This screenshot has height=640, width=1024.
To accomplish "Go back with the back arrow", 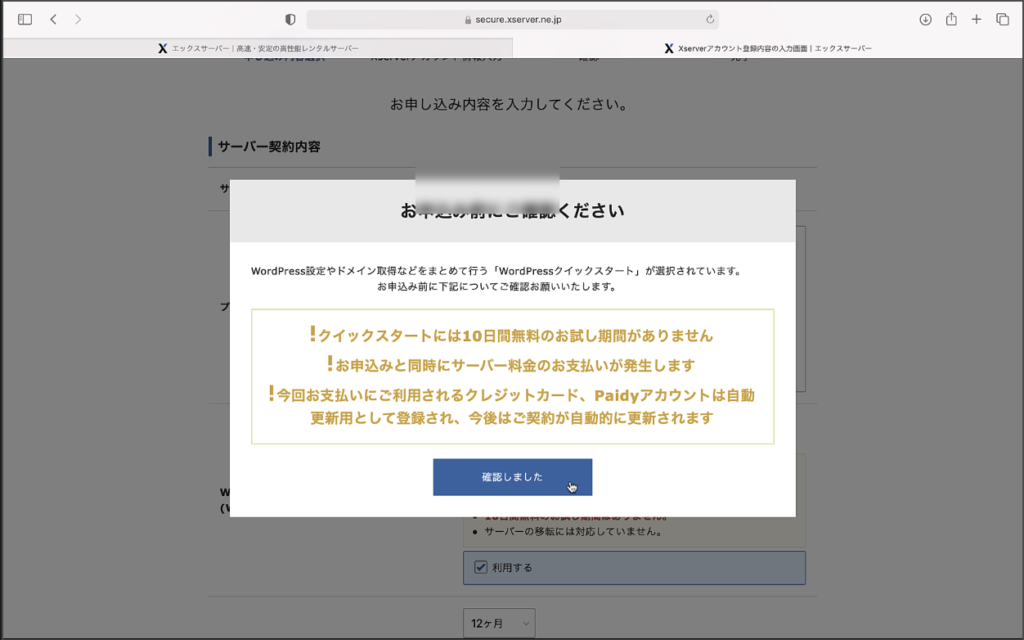I will click(54, 20).
